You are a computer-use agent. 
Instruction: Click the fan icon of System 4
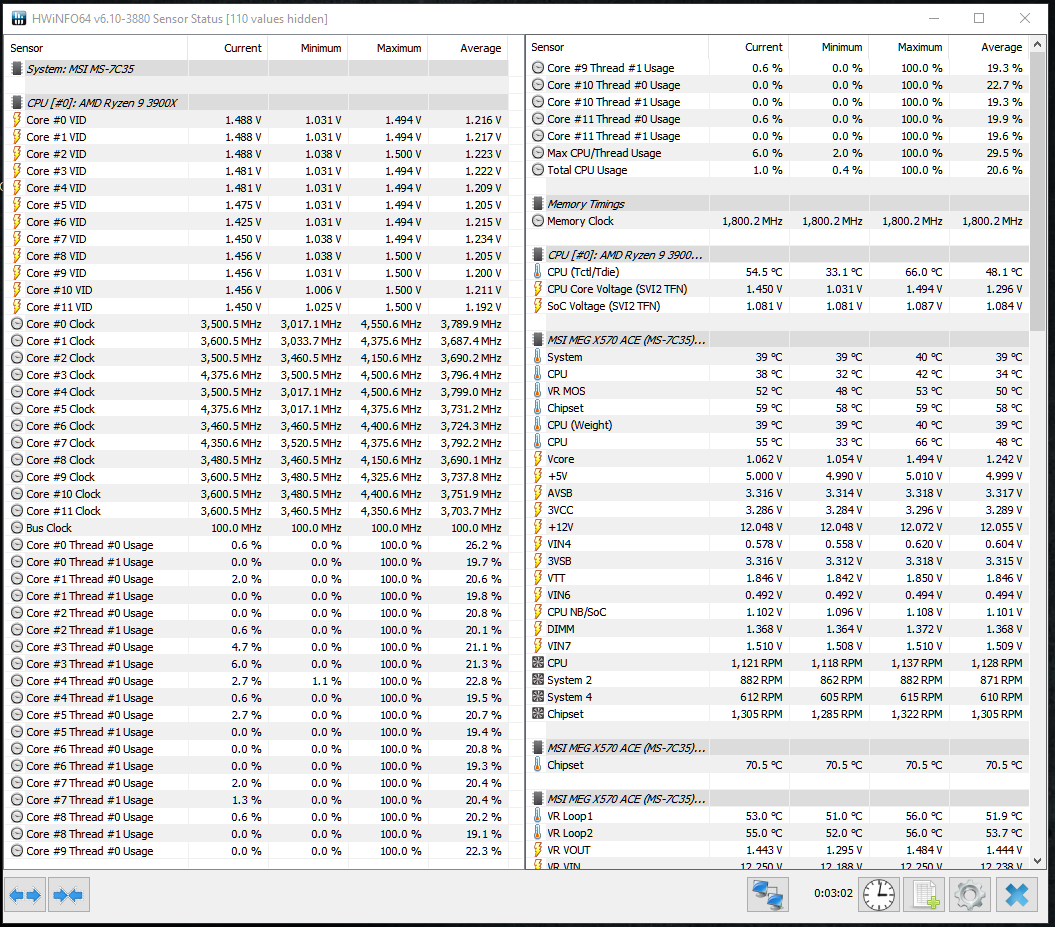[538, 697]
